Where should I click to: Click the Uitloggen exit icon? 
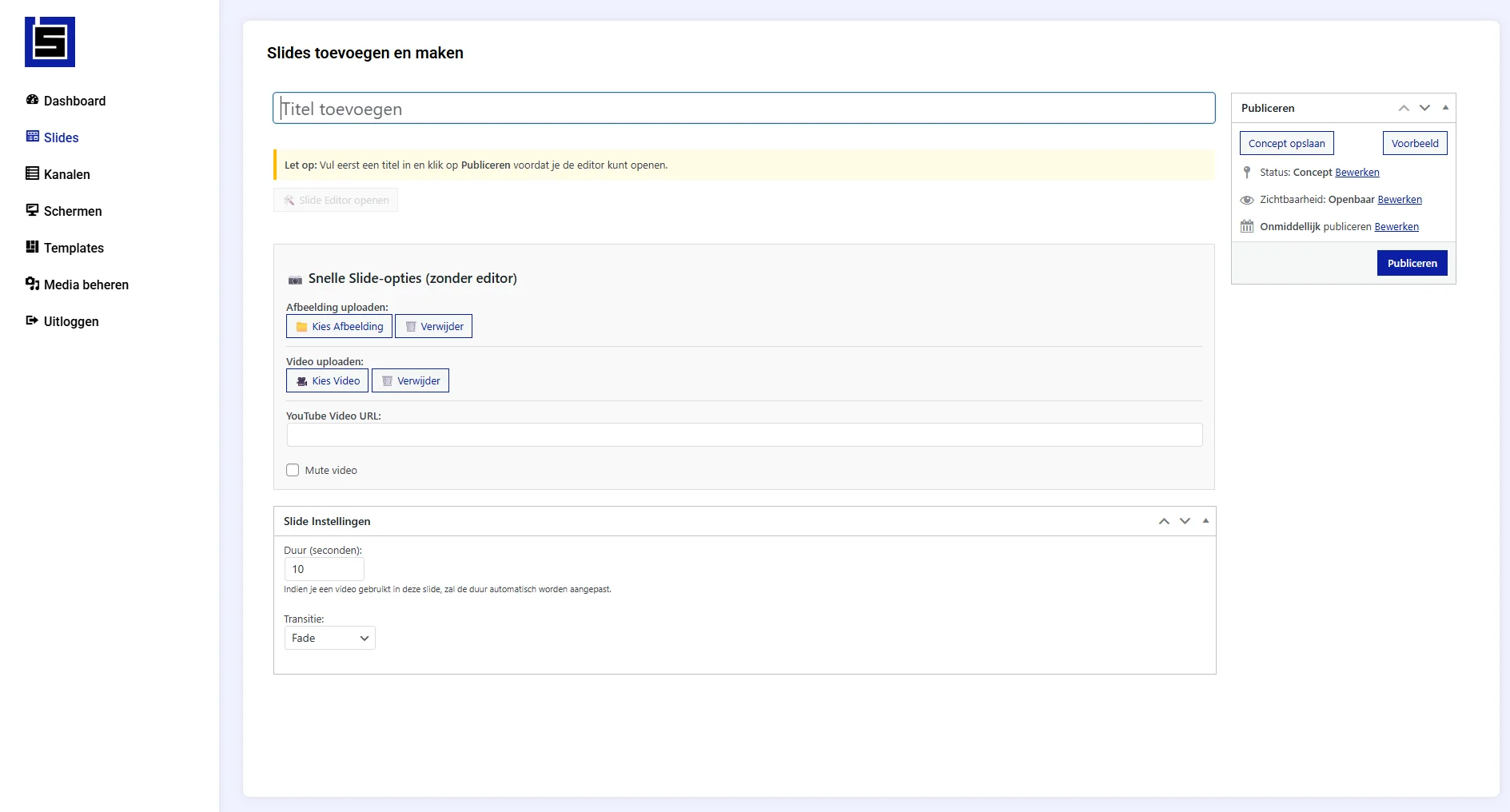click(32, 320)
